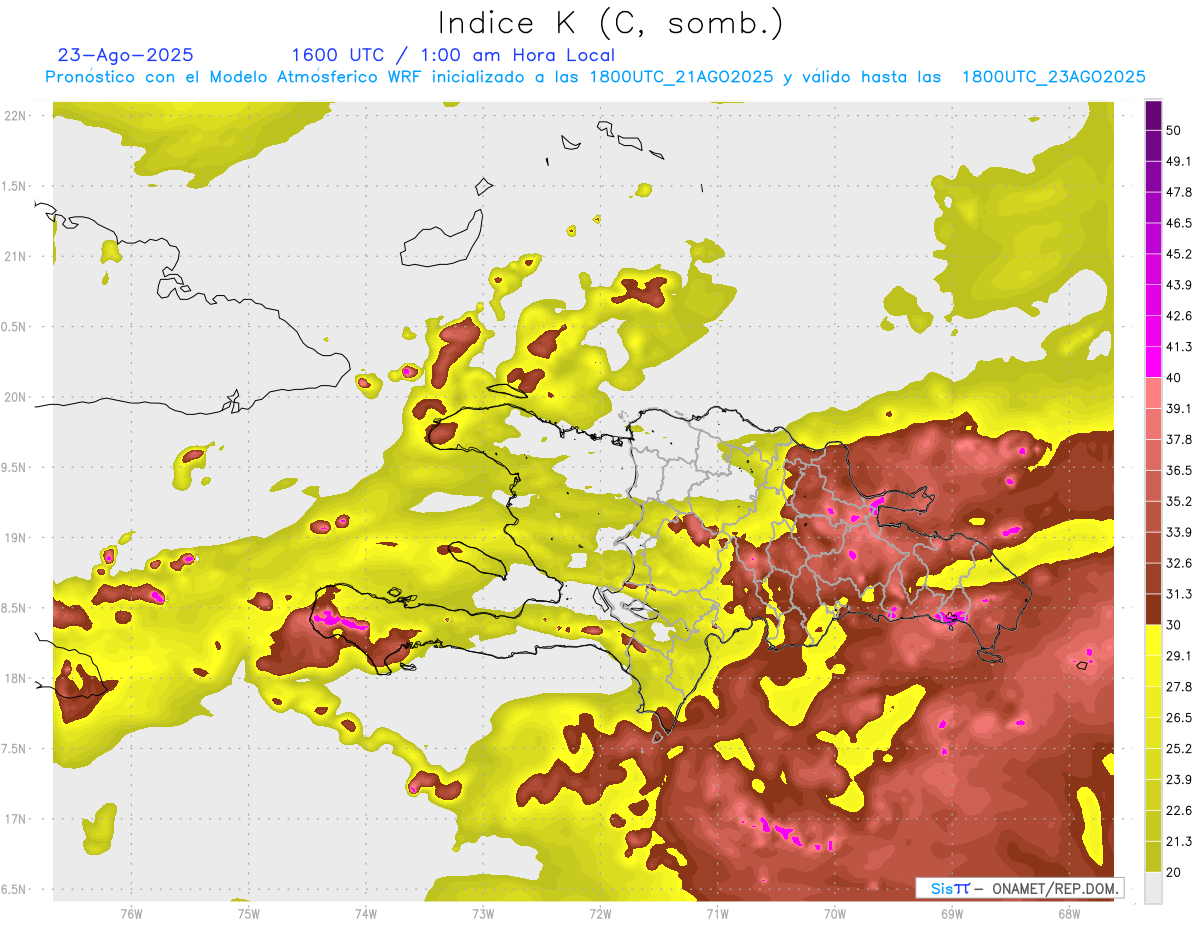Click the 71W longitude label
1200x927 pixels.
point(717,913)
